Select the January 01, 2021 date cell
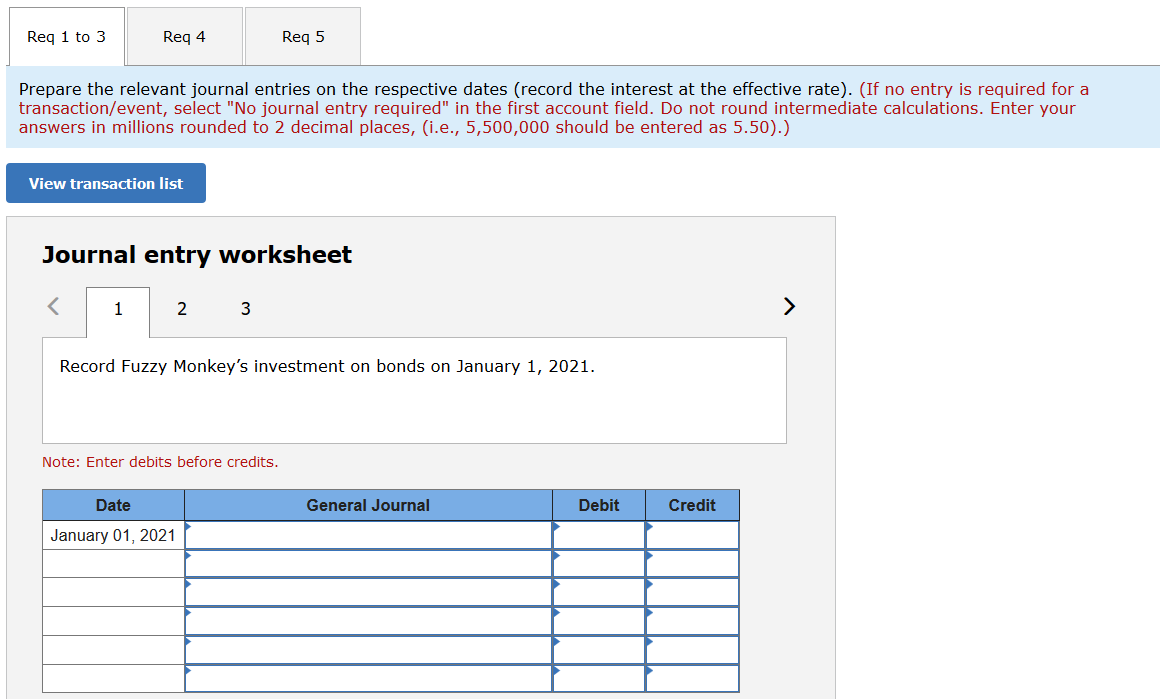The height and width of the screenshot is (699, 1170). point(113,535)
